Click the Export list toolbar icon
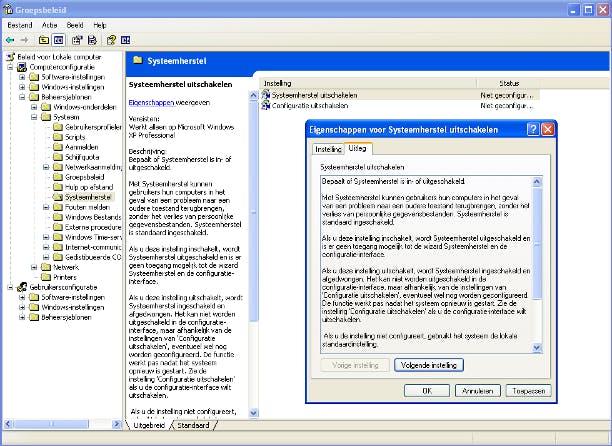 pos(92,40)
